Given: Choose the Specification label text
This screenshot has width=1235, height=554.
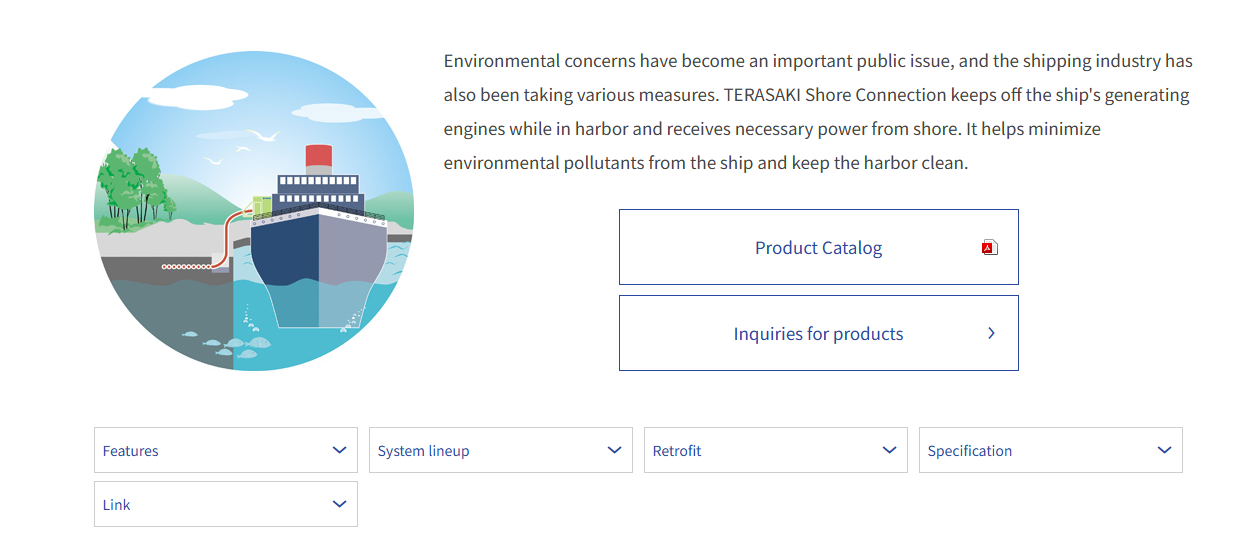Looking at the screenshot, I should [x=969, y=451].
